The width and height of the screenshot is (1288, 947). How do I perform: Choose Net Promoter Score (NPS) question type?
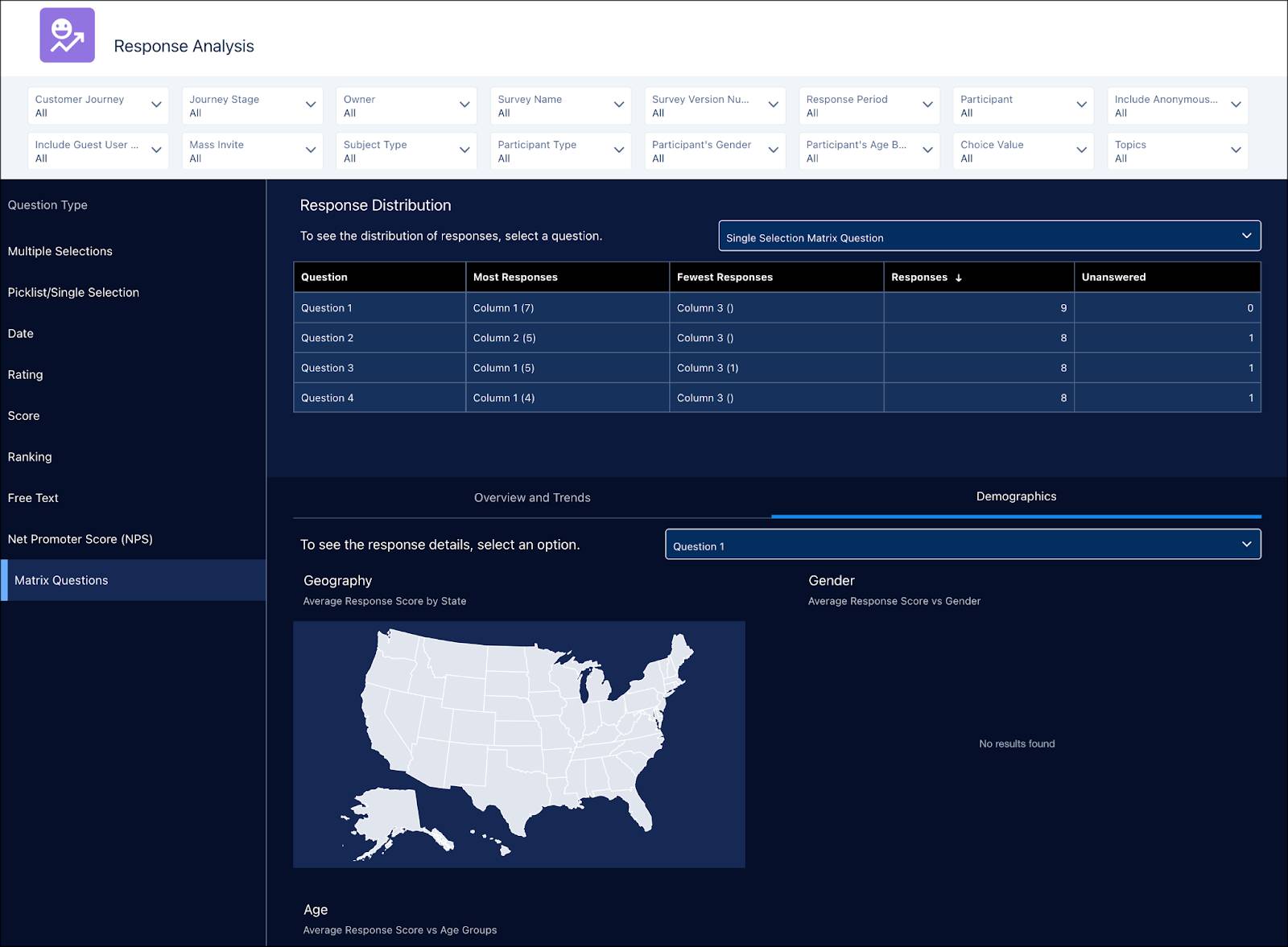pos(80,539)
